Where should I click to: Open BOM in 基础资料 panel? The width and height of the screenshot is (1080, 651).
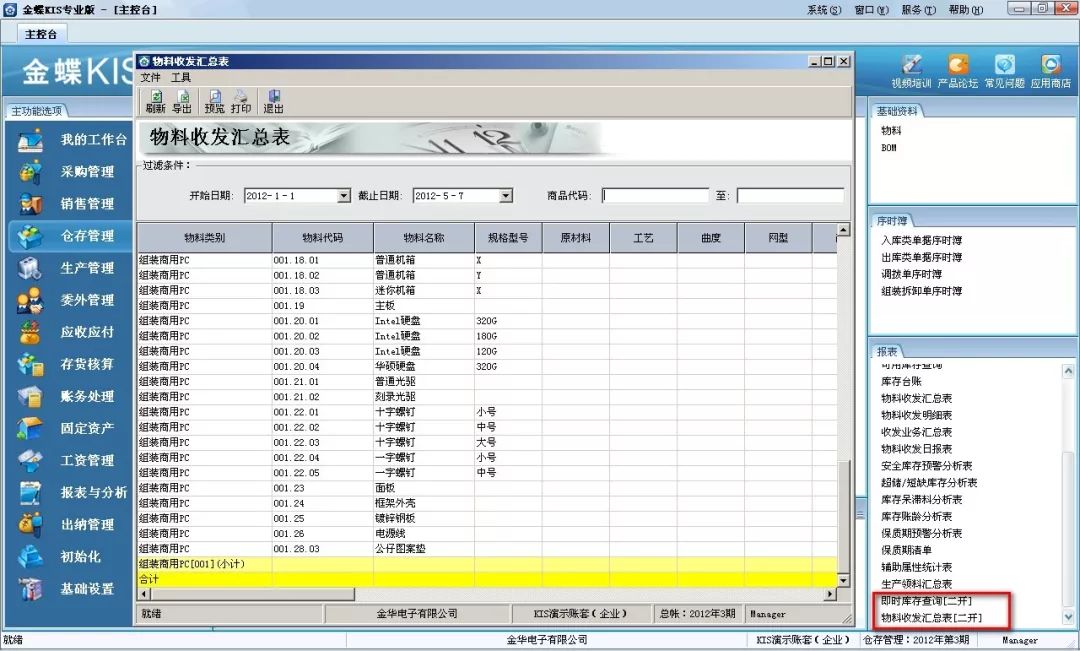889,147
